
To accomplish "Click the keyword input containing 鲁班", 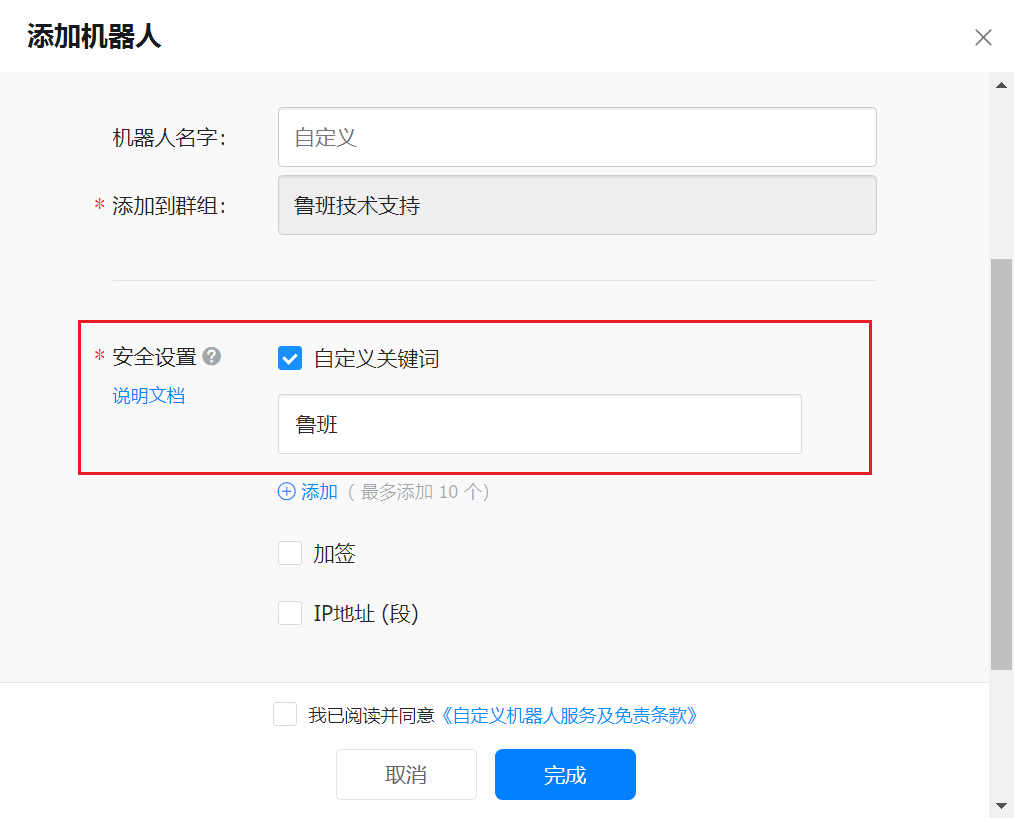I will [x=539, y=424].
